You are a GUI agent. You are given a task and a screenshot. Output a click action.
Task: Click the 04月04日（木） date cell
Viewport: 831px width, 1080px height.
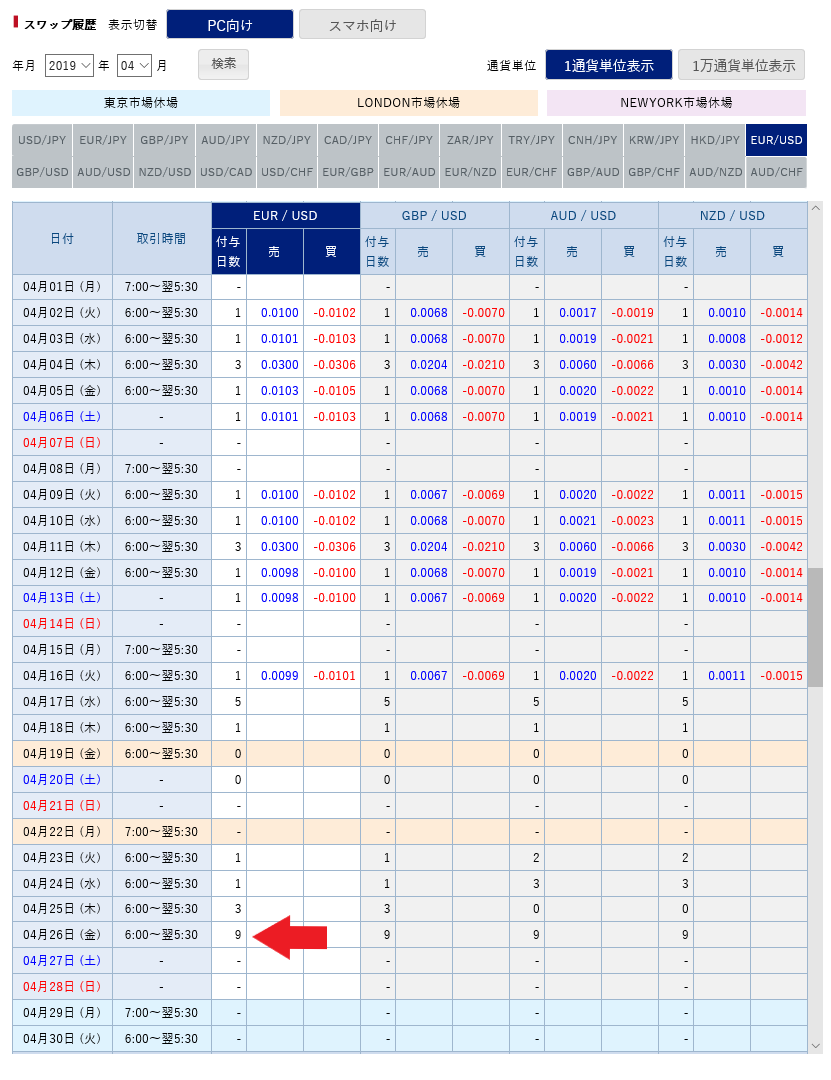point(62,365)
